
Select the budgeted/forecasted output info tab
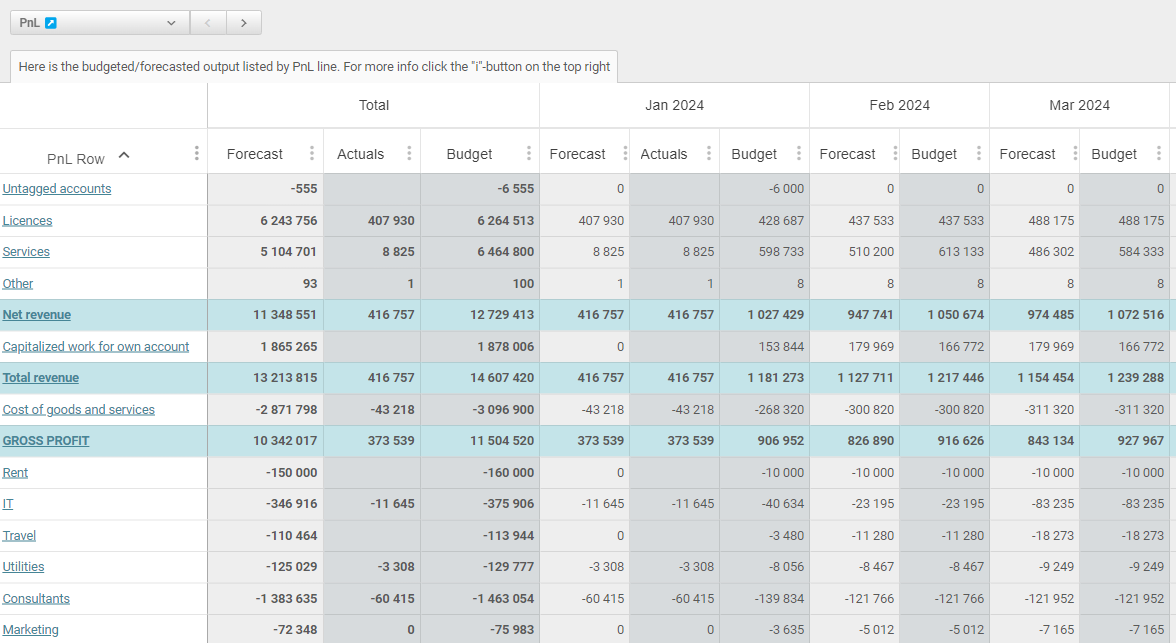314,67
